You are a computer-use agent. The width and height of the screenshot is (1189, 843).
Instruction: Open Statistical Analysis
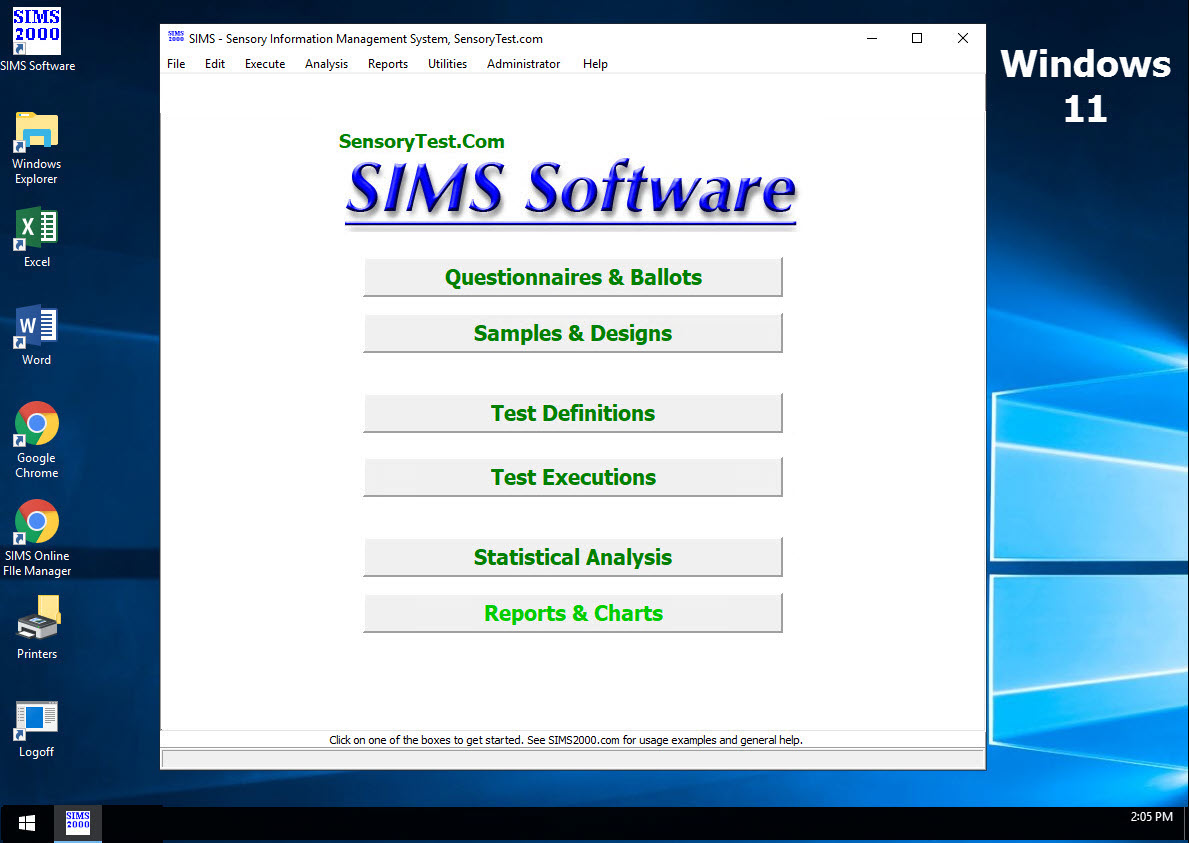click(x=572, y=557)
